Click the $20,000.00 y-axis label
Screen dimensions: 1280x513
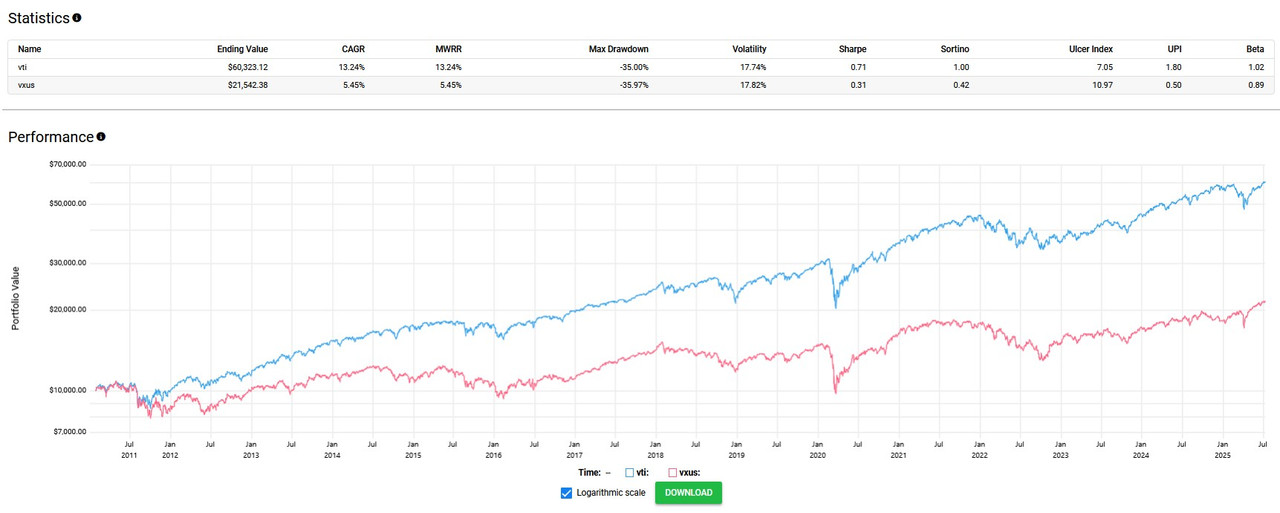pyautogui.click(x=68, y=310)
